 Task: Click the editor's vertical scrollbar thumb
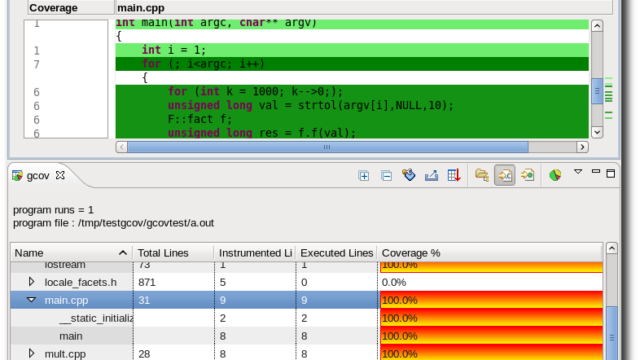tap(597, 91)
